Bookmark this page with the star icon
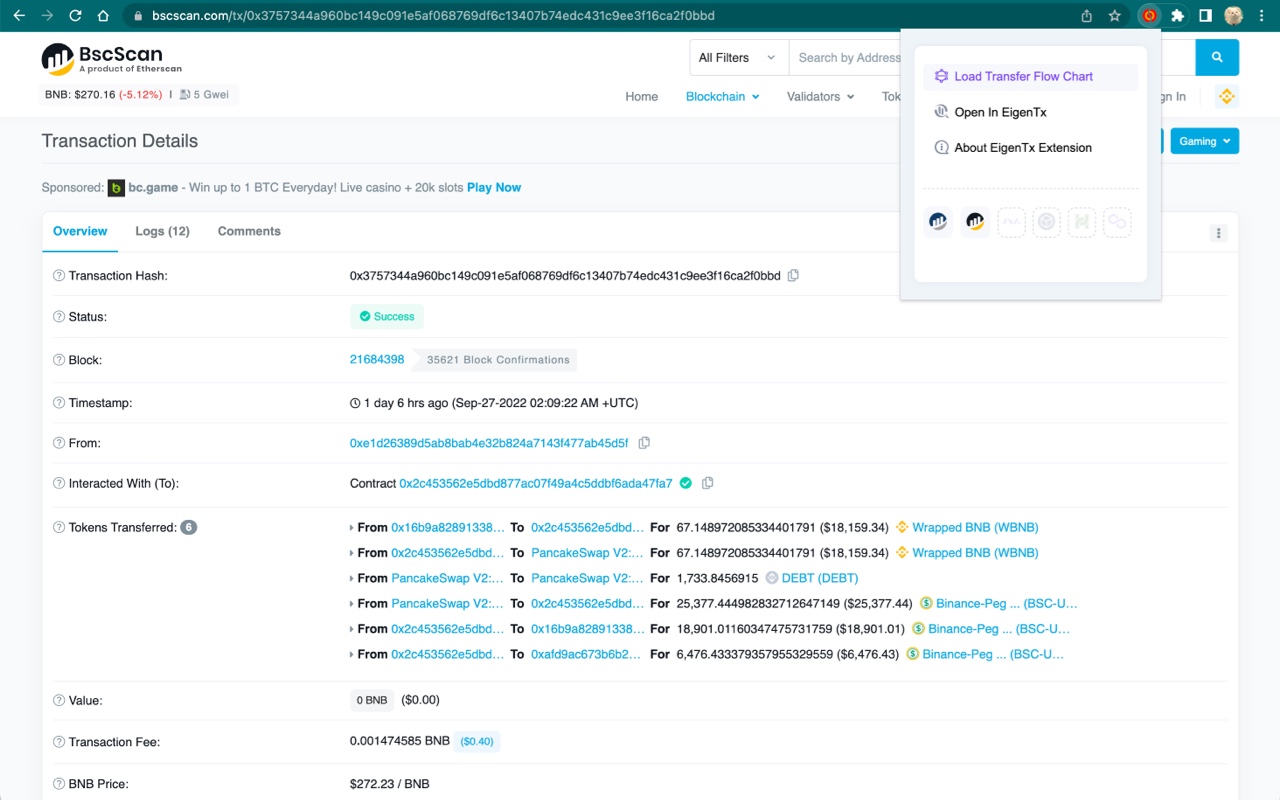The image size is (1280, 800). point(1115,16)
